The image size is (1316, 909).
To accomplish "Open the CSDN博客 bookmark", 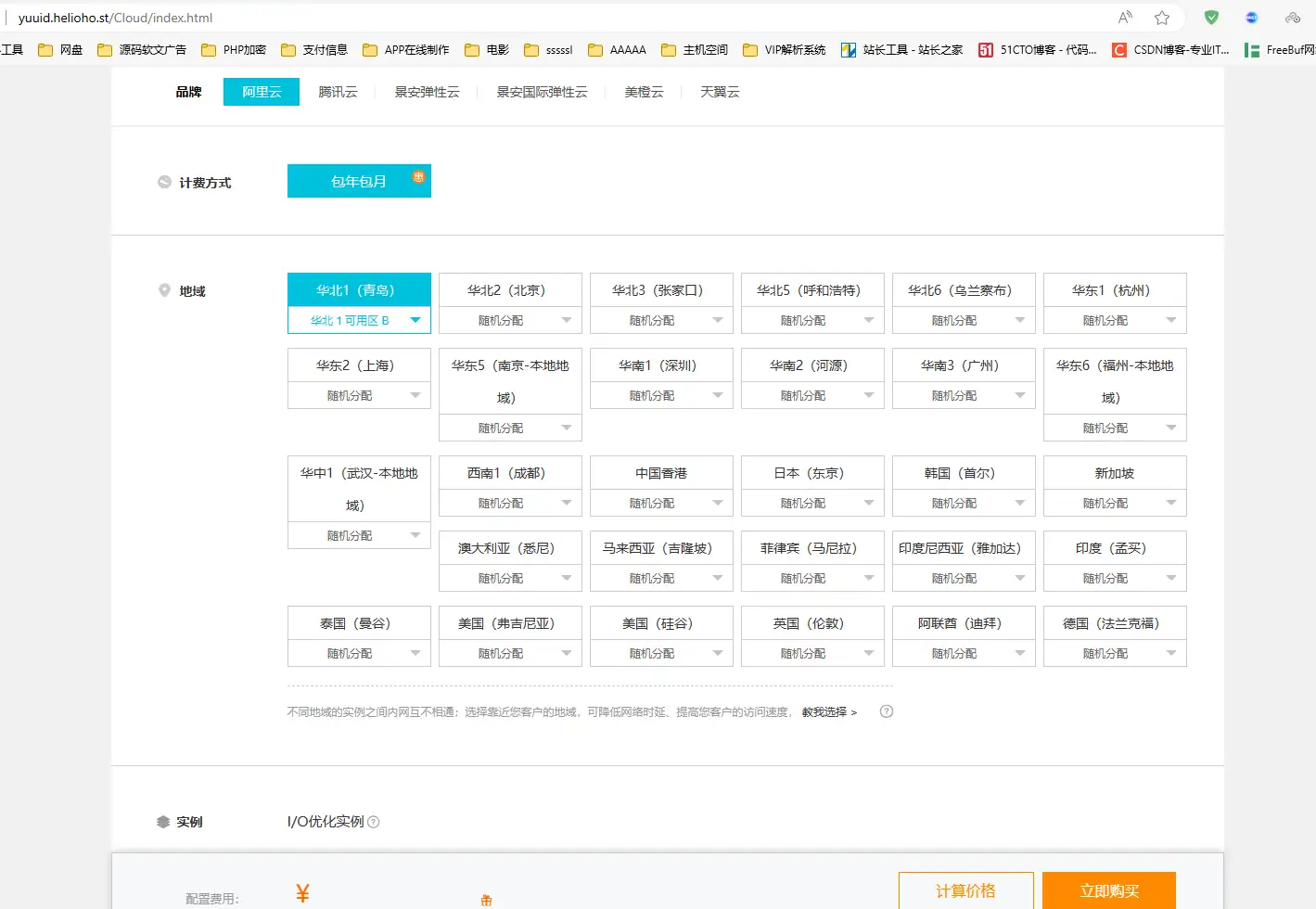I will (1171, 50).
